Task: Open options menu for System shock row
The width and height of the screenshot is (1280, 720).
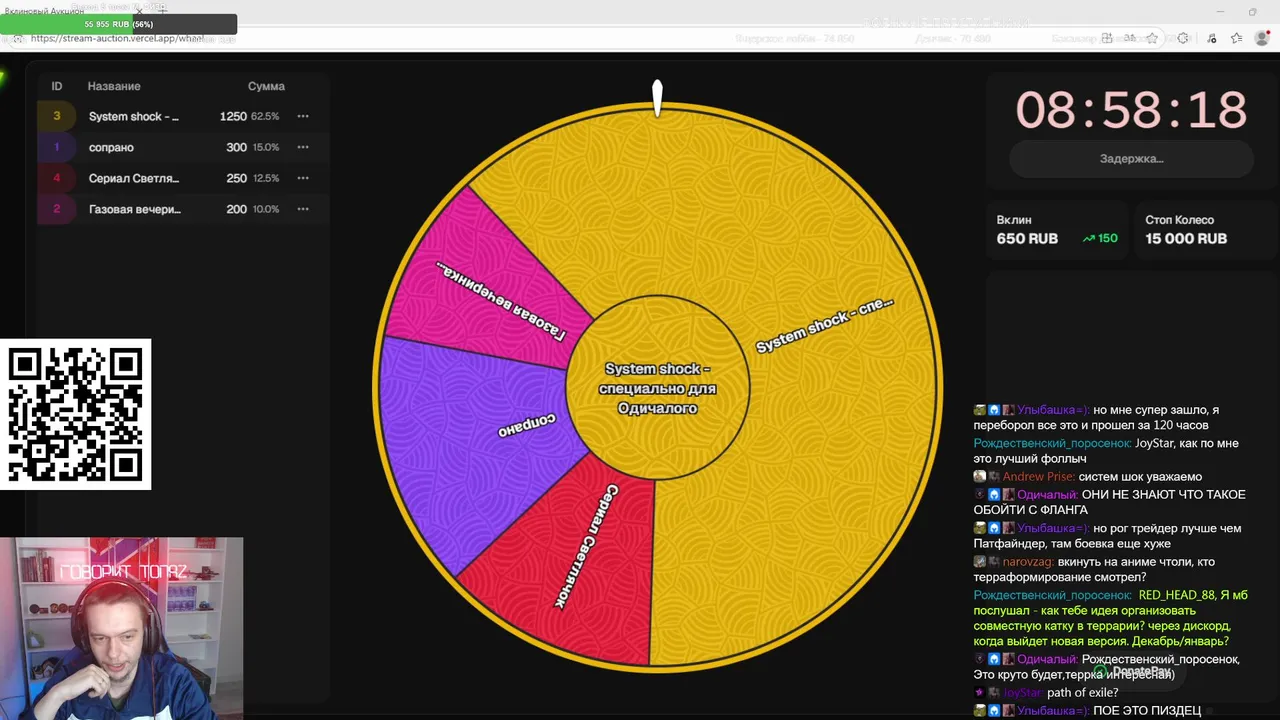Action: (303, 116)
